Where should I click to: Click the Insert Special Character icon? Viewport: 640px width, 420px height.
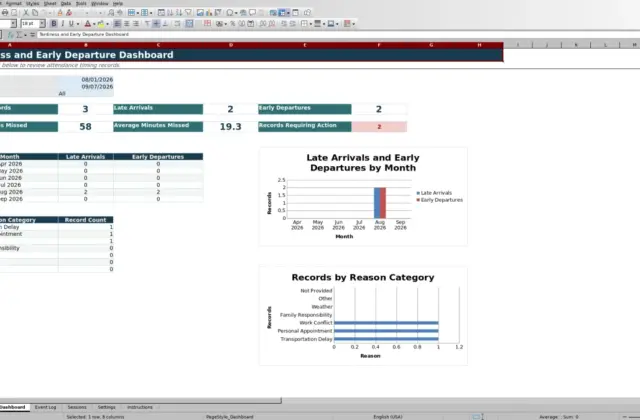click(230, 13)
